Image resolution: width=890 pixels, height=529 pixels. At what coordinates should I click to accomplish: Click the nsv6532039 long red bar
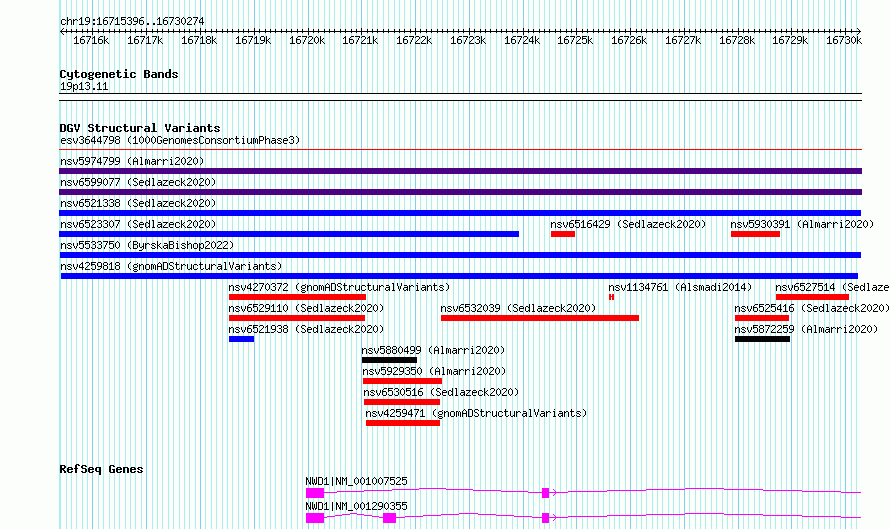pyautogui.click(x=540, y=318)
